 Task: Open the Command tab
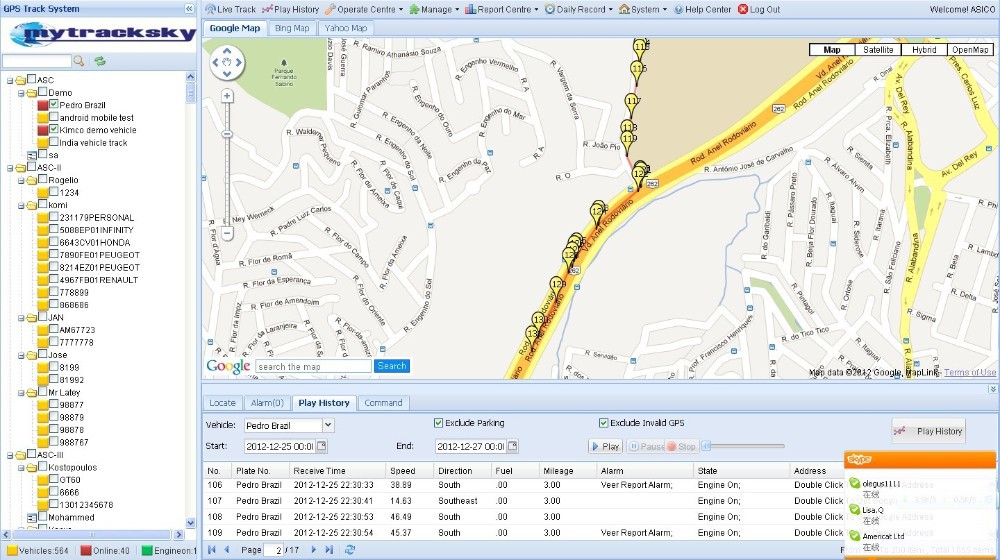383,403
